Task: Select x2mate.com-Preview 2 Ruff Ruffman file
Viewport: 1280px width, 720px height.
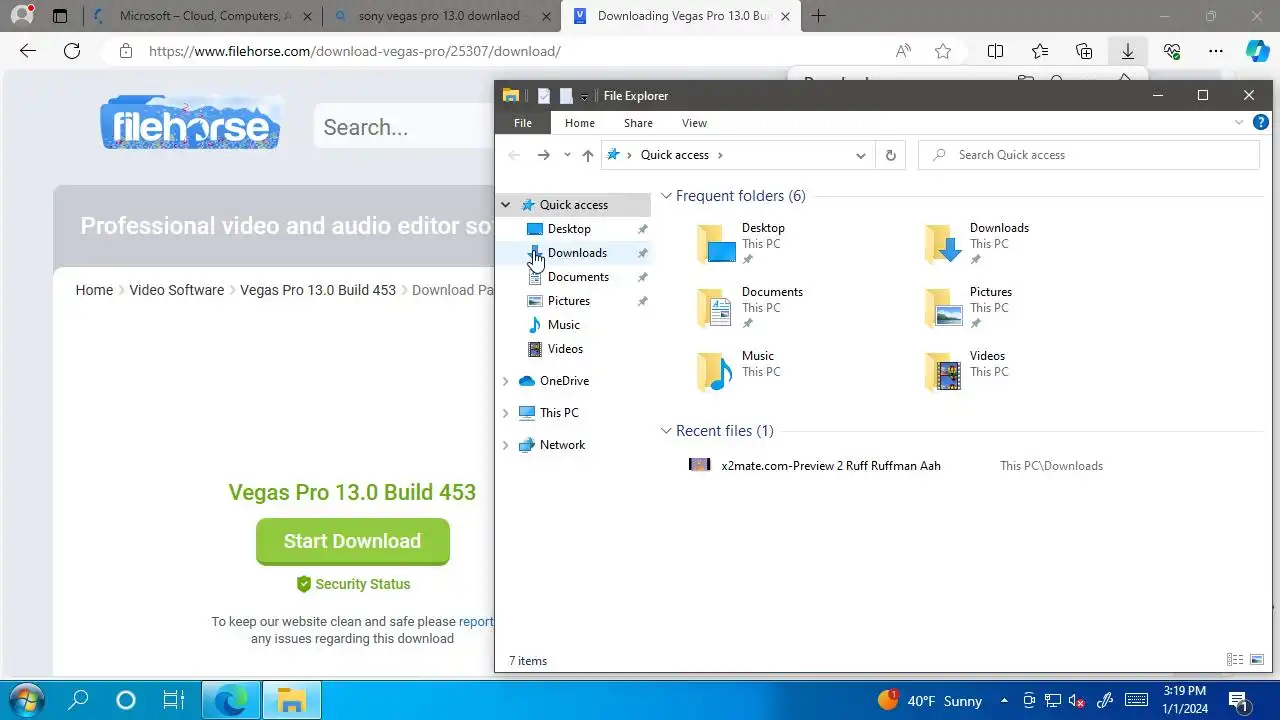Action: pos(830,465)
